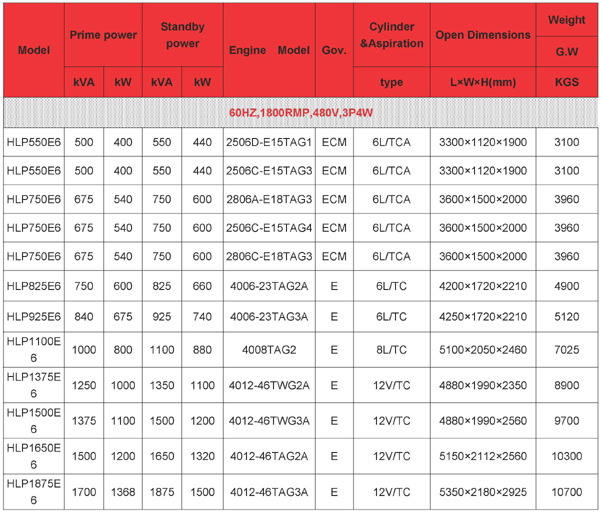Select model cell "HLP1875E6"

(34, 492)
